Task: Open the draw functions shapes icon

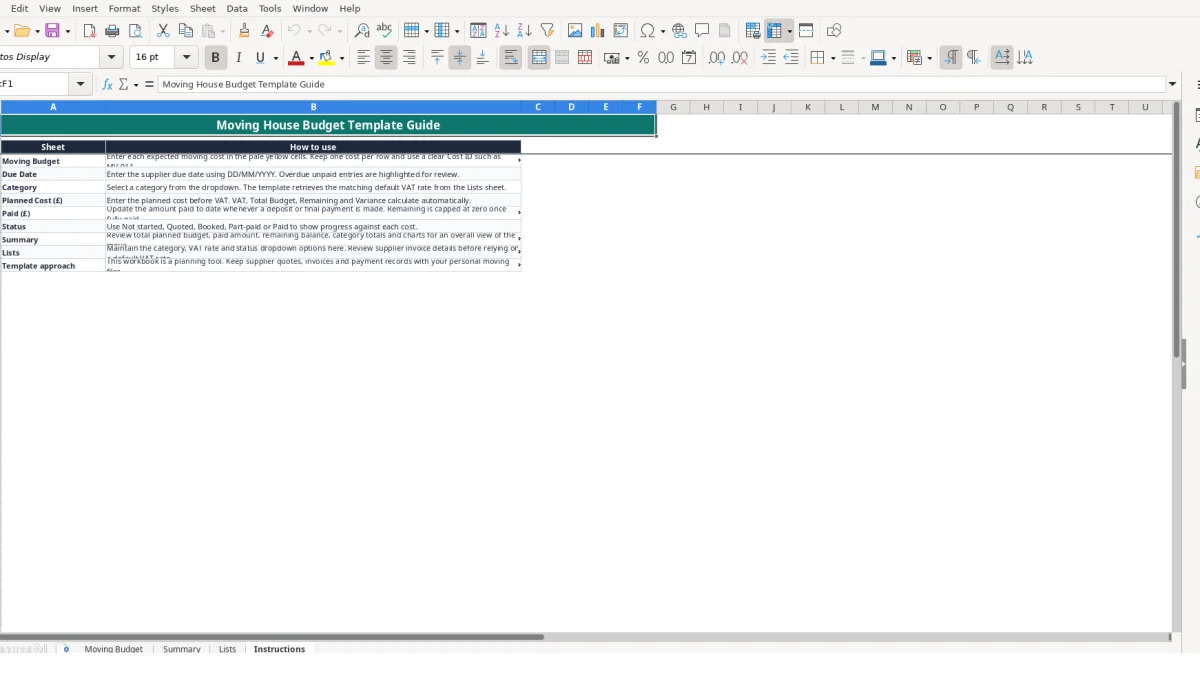Action: pyautogui.click(x=834, y=31)
